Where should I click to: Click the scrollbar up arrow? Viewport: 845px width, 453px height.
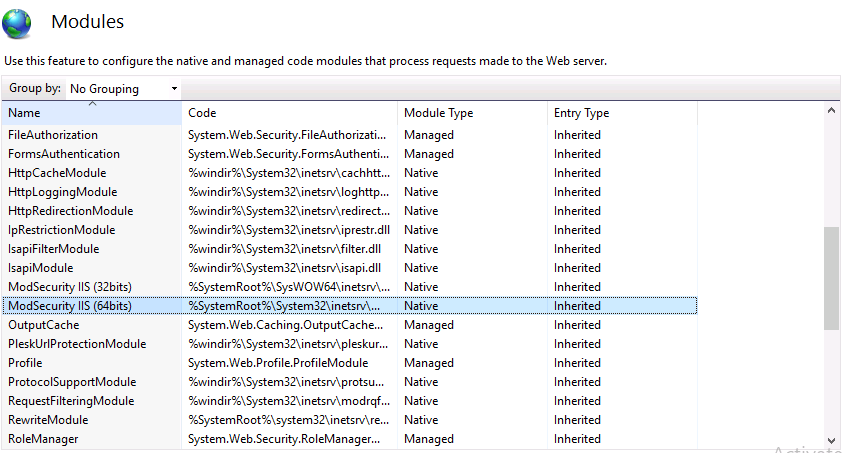pos(832,110)
